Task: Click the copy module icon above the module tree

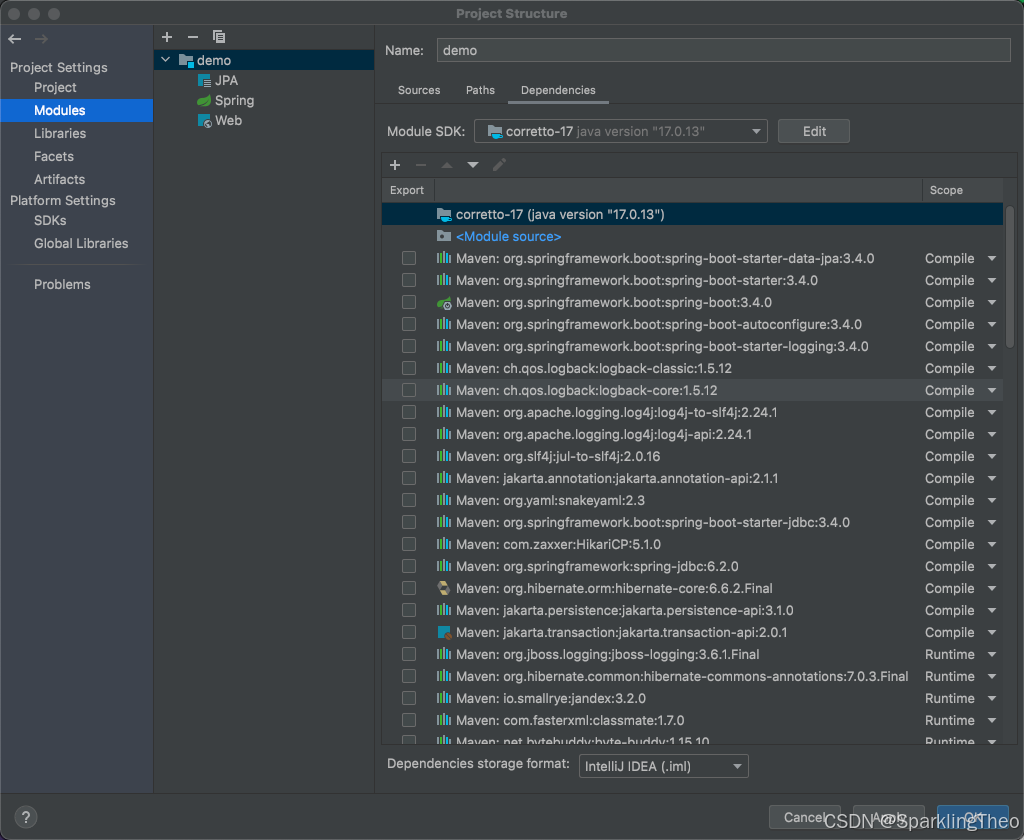Action: 219,37
